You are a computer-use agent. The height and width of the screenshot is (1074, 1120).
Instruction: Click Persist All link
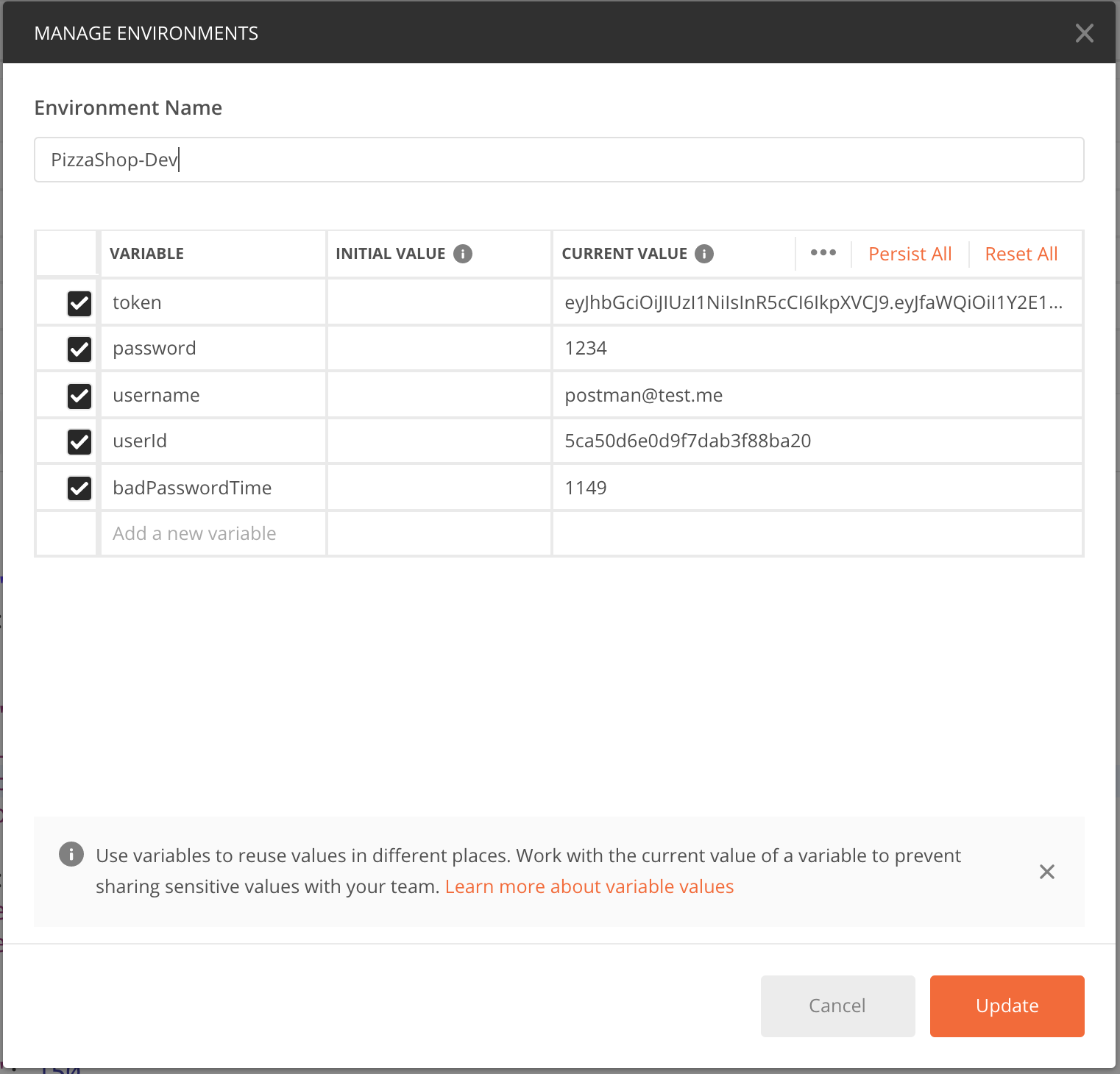point(910,254)
